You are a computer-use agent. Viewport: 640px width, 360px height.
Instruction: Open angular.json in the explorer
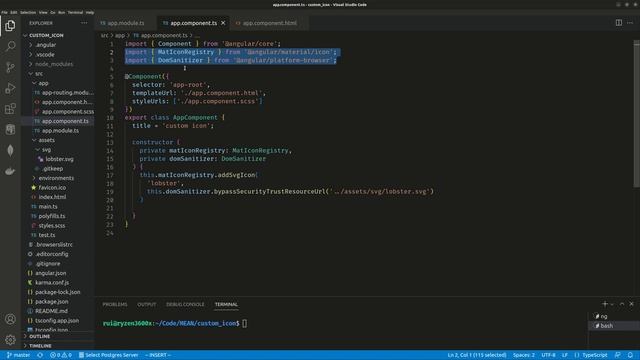pyautogui.click(x=51, y=273)
